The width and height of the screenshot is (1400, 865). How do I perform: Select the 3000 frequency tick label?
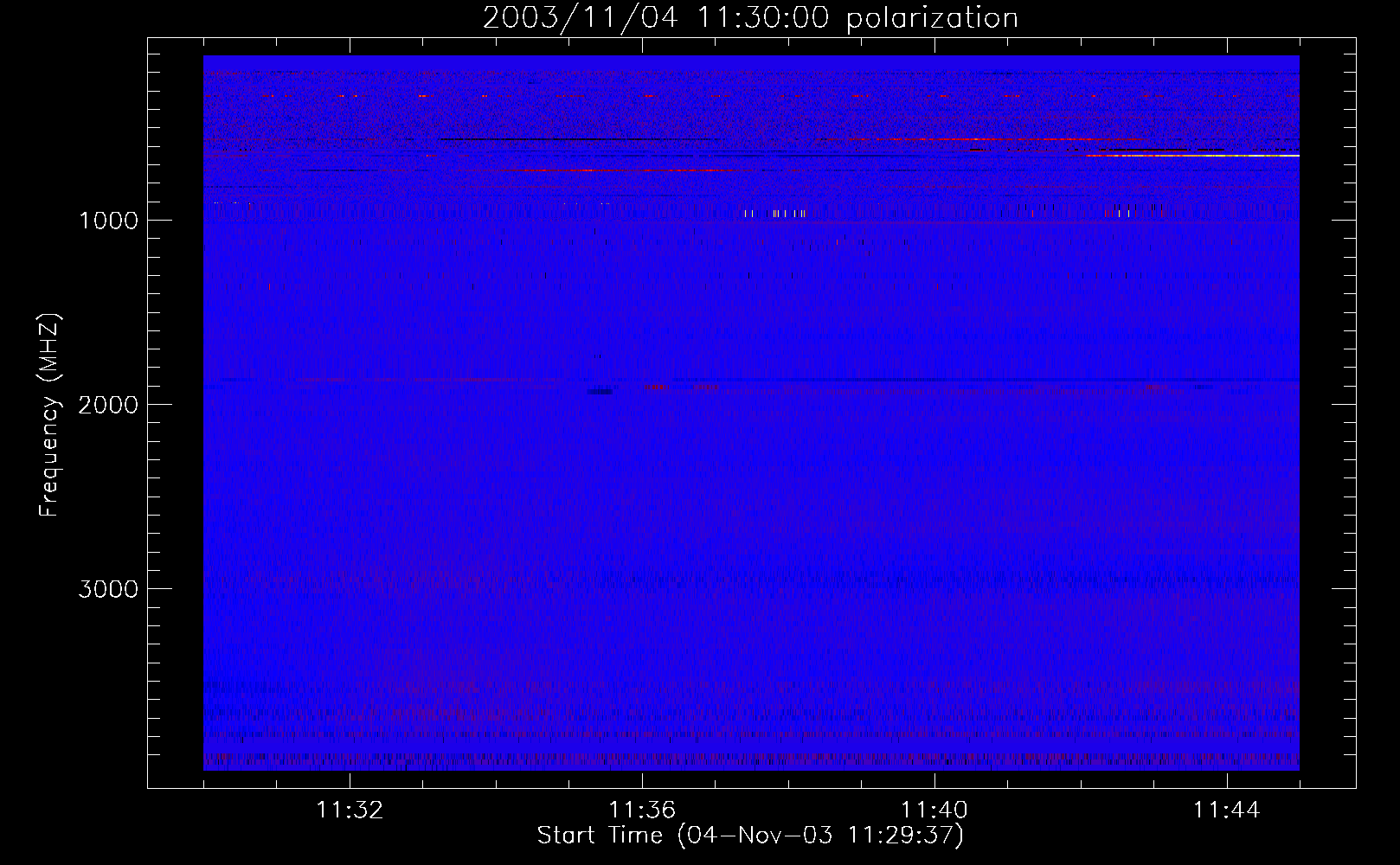[108, 589]
